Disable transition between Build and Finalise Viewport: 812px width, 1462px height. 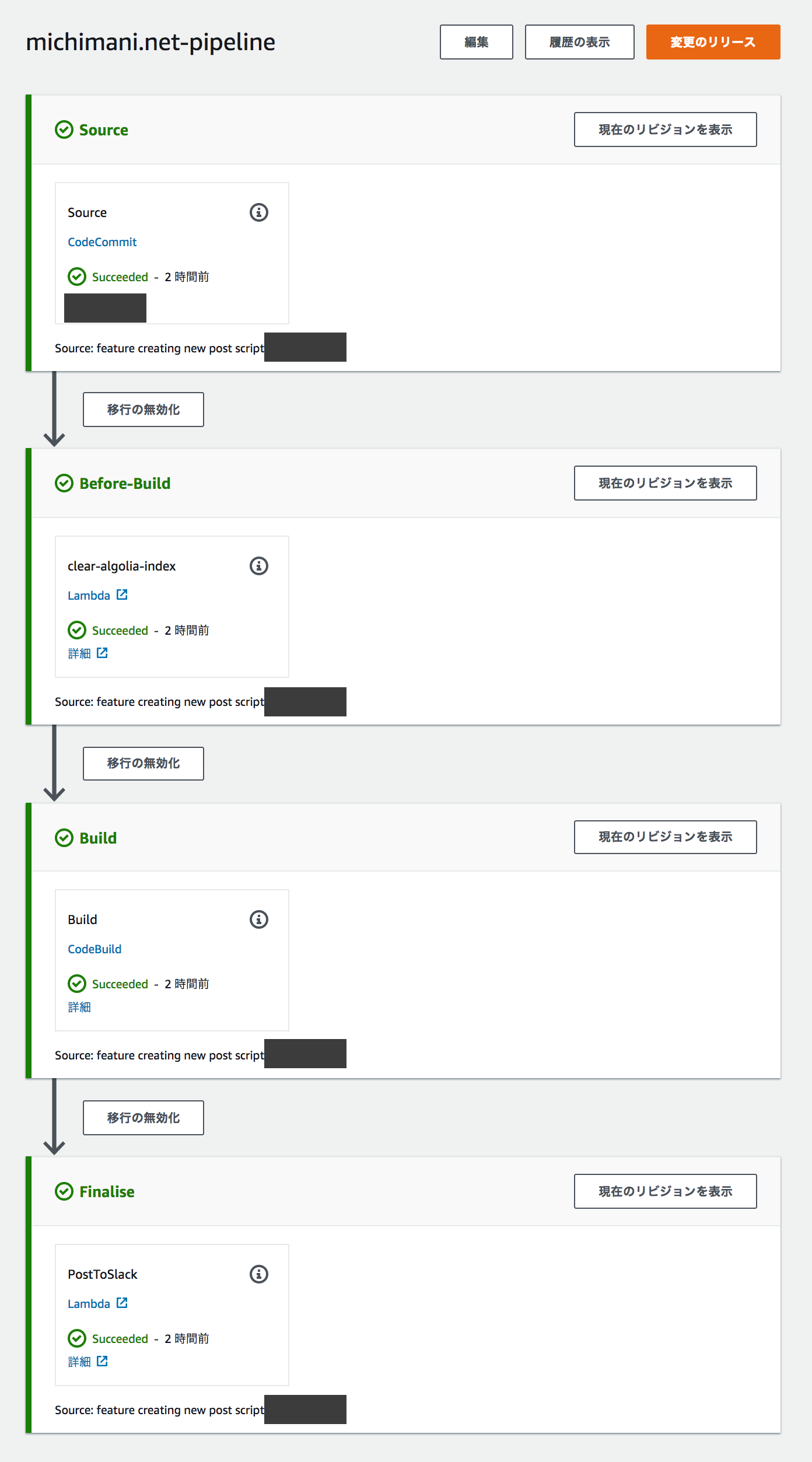point(143,1118)
